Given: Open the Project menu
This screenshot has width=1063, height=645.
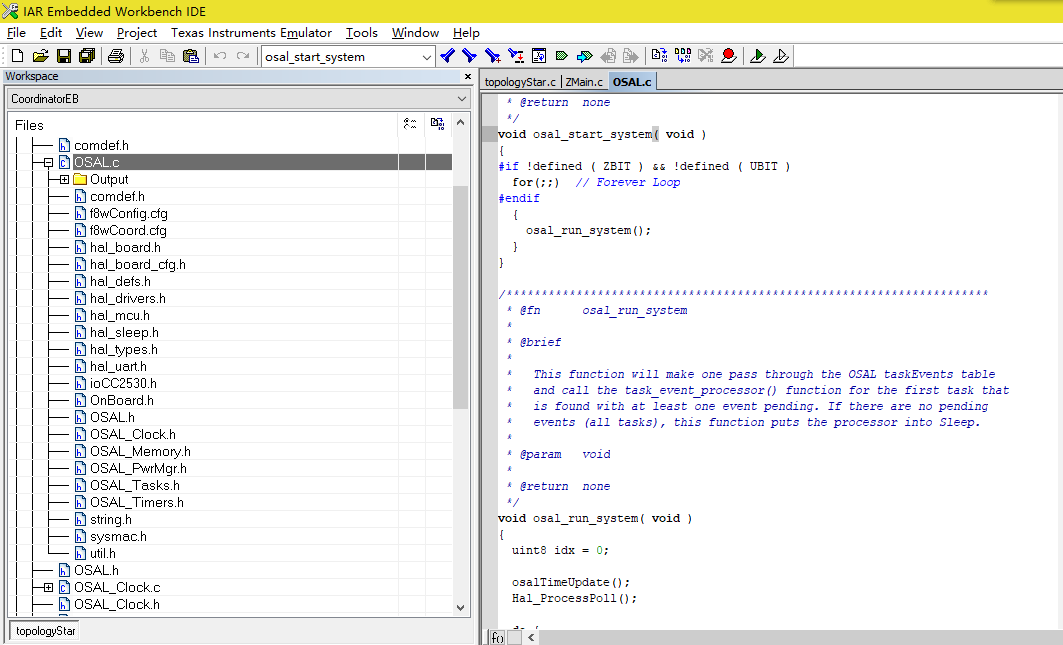Looking at the screenshot, I should pyautogui.click(x=137, y=33).
